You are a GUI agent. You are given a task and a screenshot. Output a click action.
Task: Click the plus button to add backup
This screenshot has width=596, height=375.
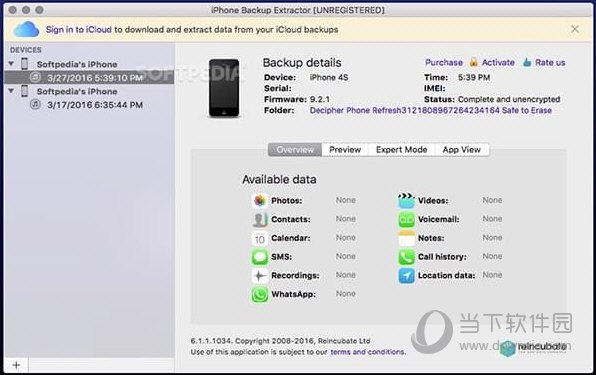tap(16, 365)
